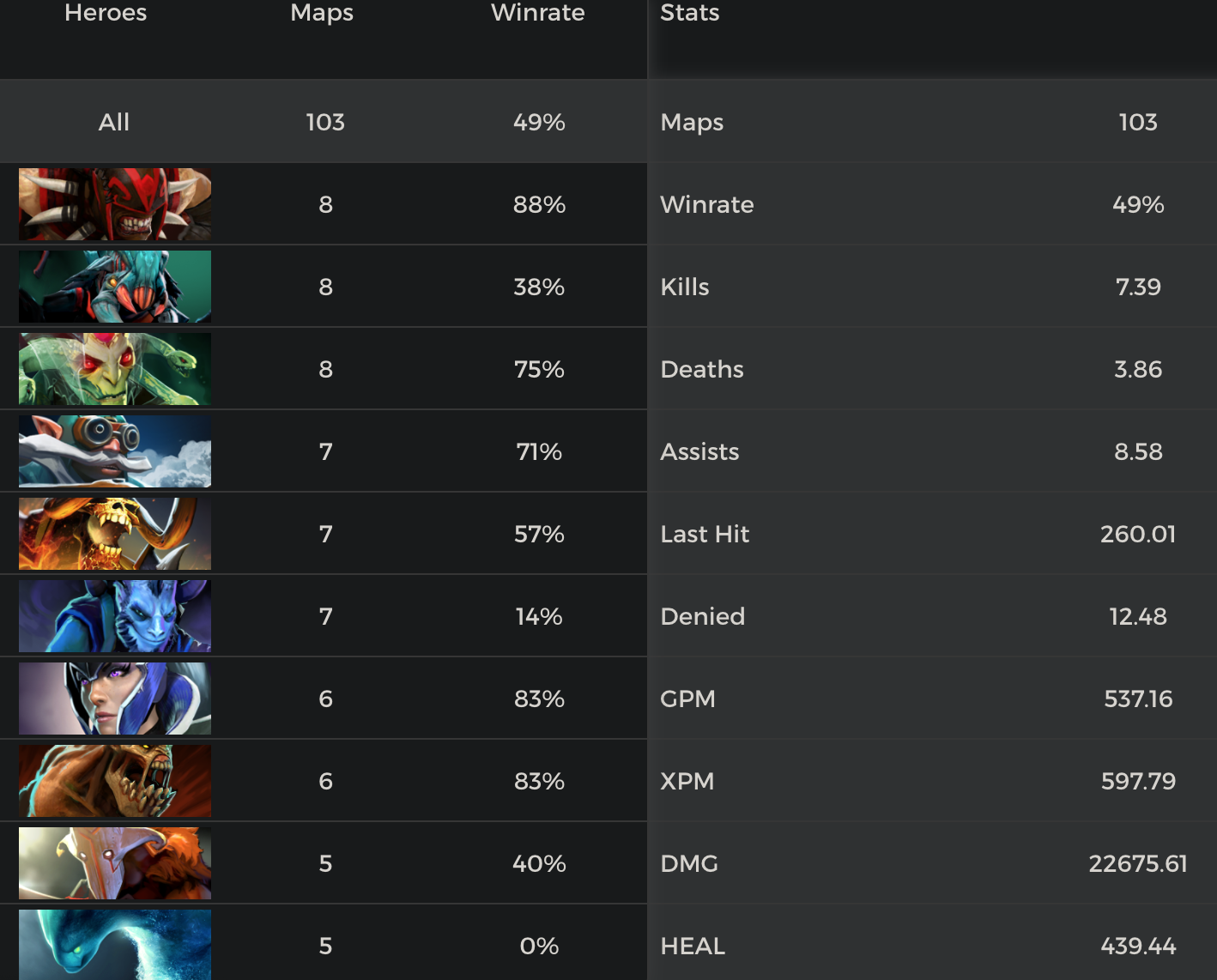Sort by the Maps column header

coord(322,13)
